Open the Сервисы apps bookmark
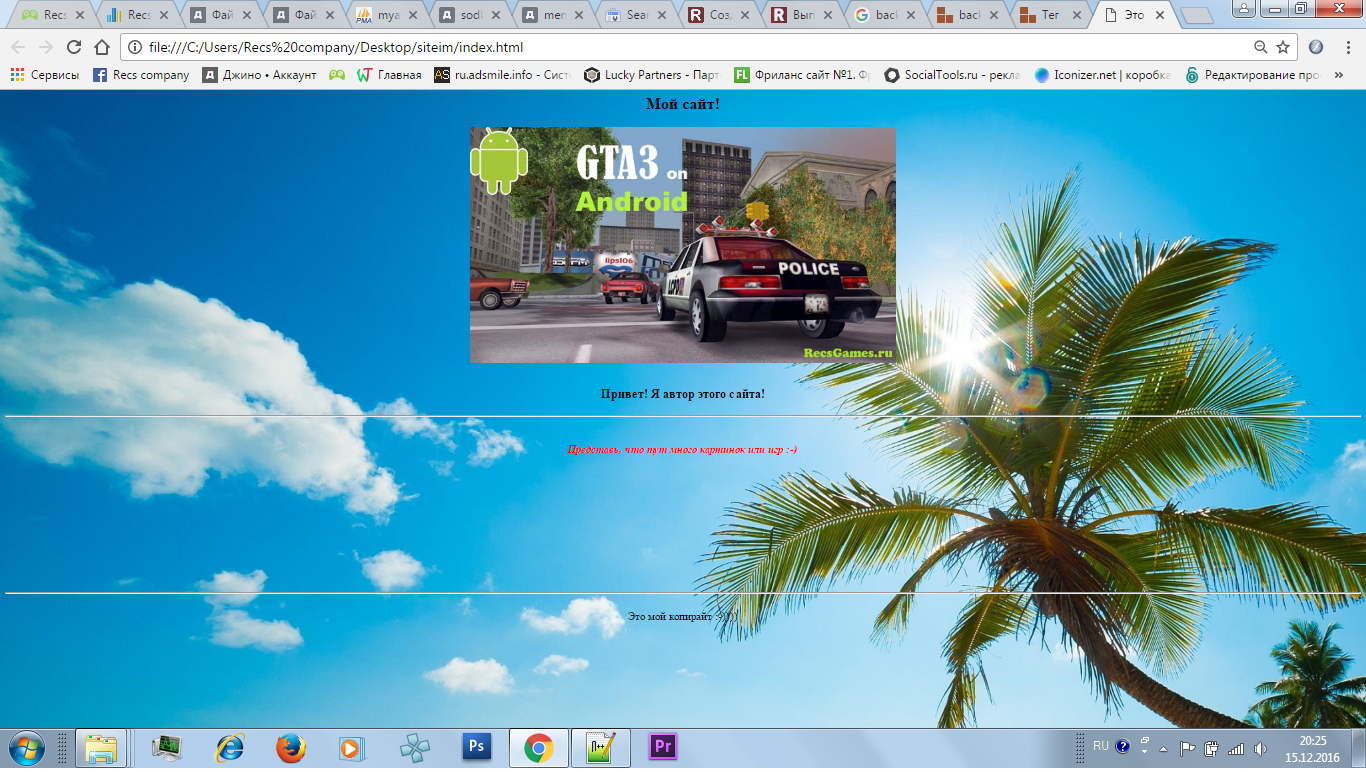The width and height of the screenshot is (1366, 772). [45, 75]
